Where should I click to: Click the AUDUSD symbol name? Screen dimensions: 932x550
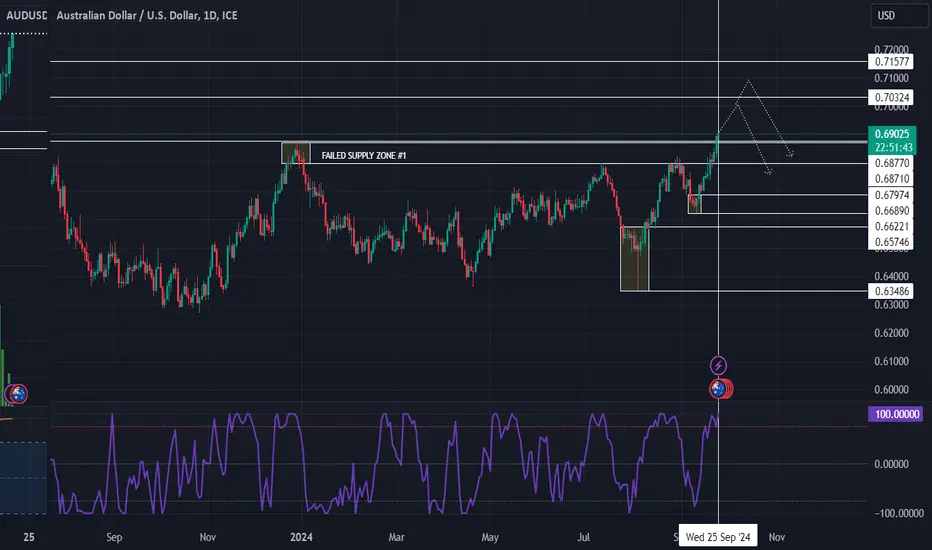point(27,15)
